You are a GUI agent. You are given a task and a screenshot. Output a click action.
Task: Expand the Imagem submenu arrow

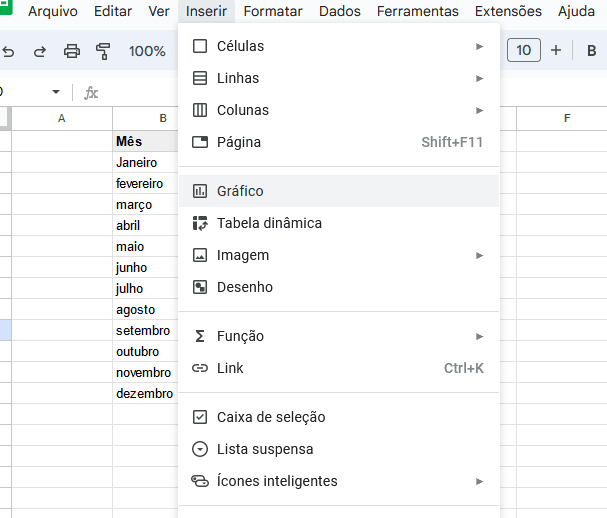479,256
